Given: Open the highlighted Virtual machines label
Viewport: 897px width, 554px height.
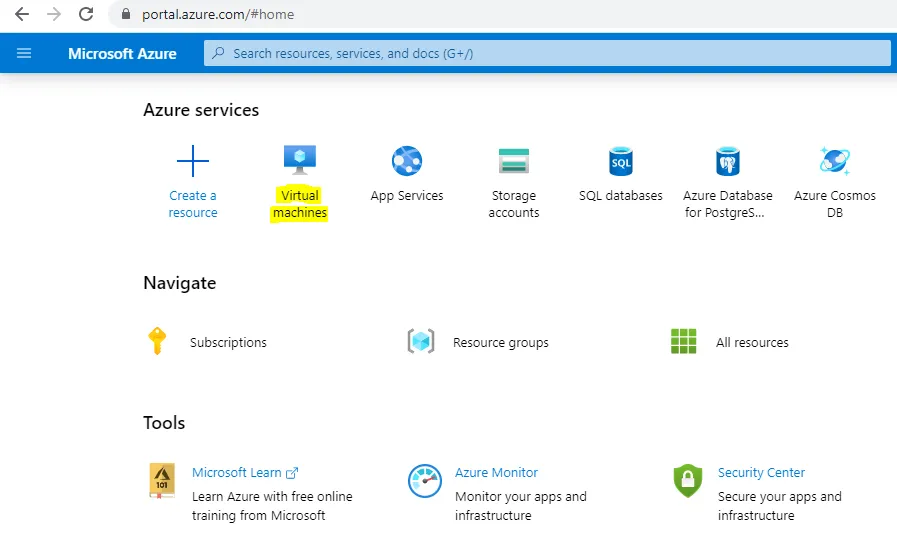Looking at the screenshot, I should (300, 204).
